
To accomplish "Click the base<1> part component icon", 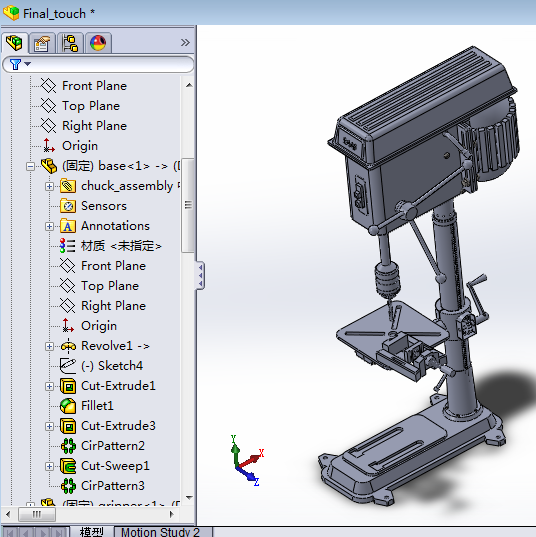I will pos(49,166).
